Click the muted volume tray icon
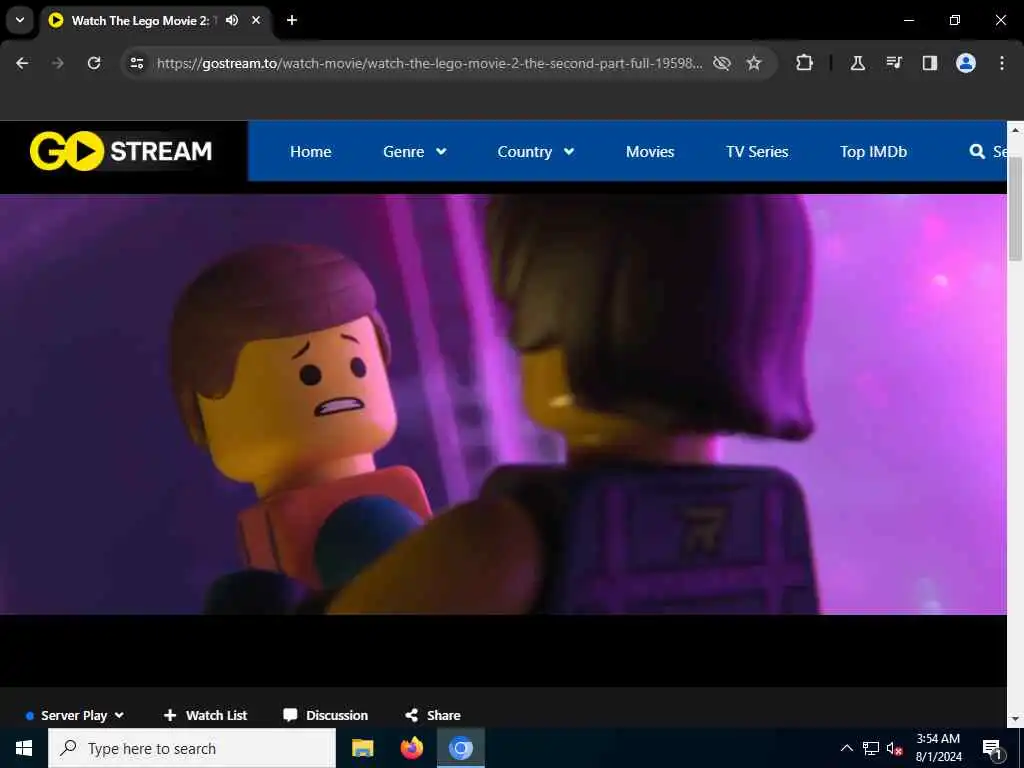Screen dimensions: 1024x768 click(894, 748)
